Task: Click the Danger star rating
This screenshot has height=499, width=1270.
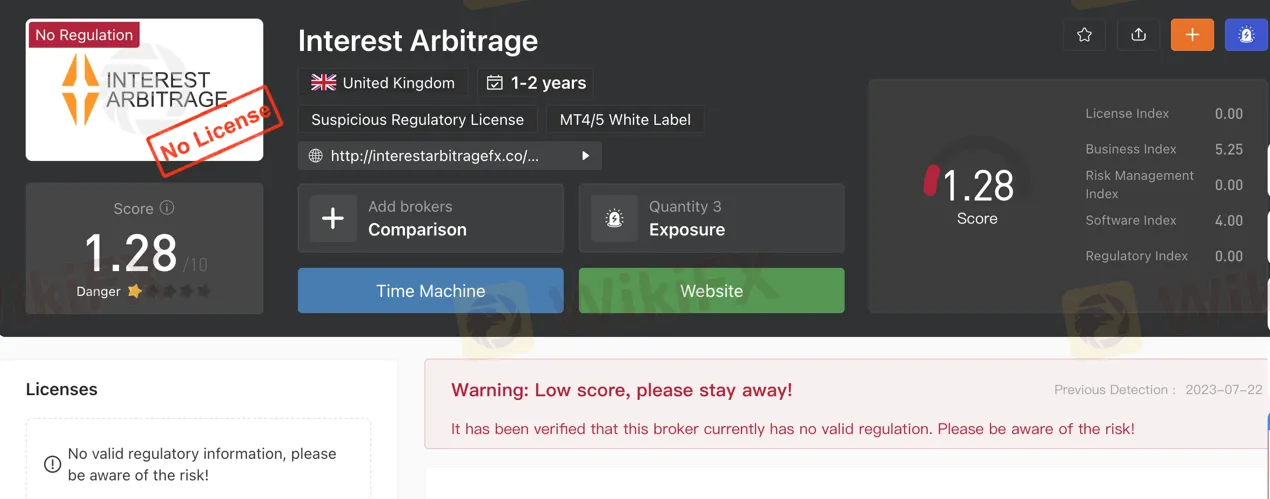Action: (169, 292)
